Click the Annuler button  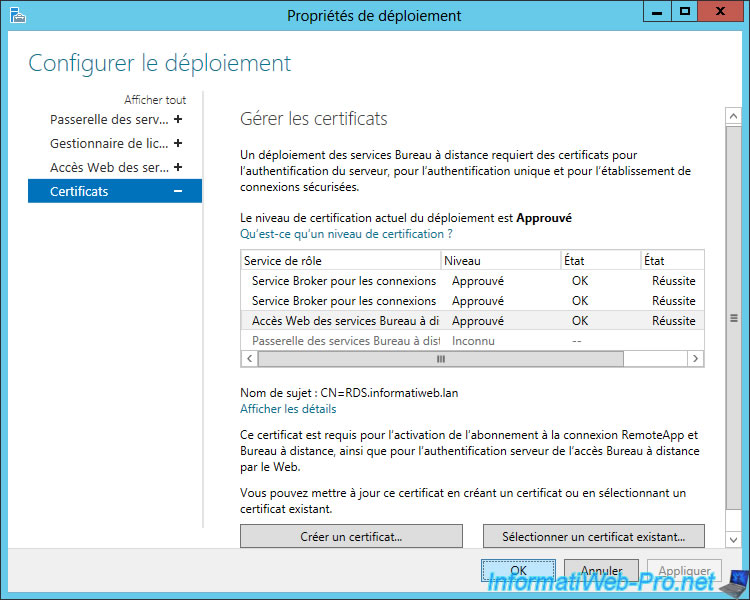click(601, 570)
